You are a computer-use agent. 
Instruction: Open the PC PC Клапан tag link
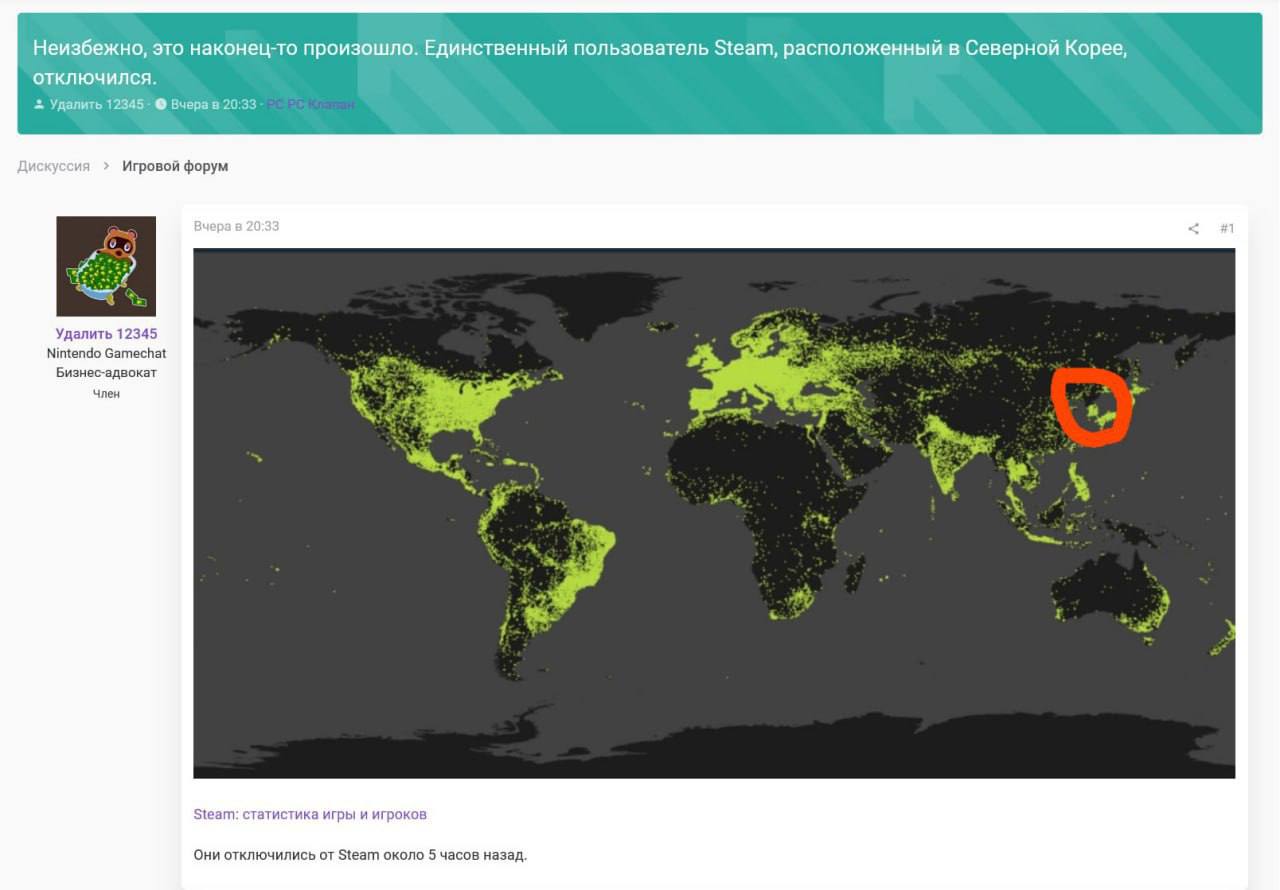point(310,104)
